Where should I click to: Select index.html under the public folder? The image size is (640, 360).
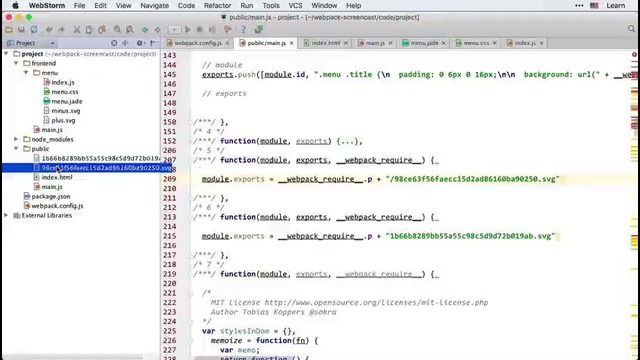pos(57,177)
